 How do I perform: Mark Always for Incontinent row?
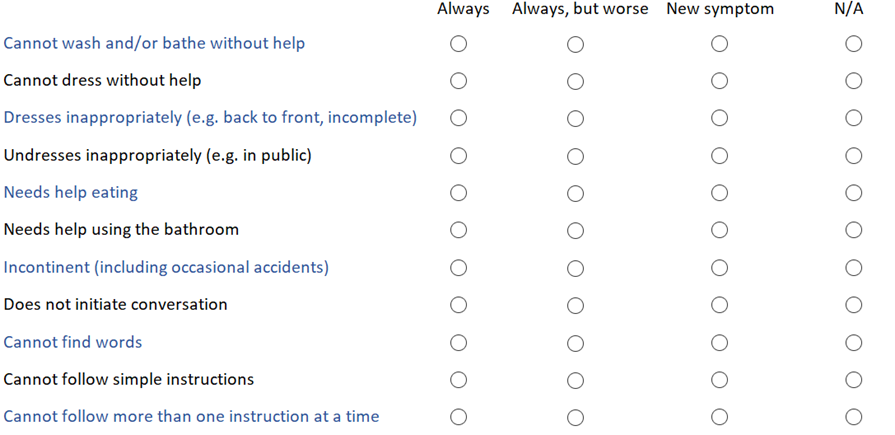458,268
